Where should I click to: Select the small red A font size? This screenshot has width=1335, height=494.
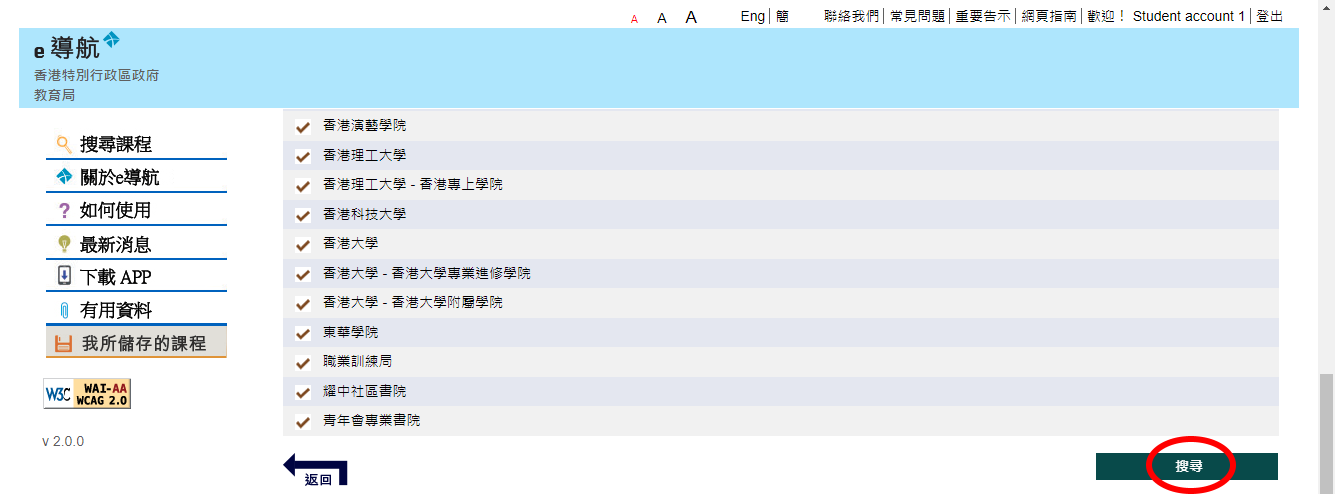tap(634, 19)
